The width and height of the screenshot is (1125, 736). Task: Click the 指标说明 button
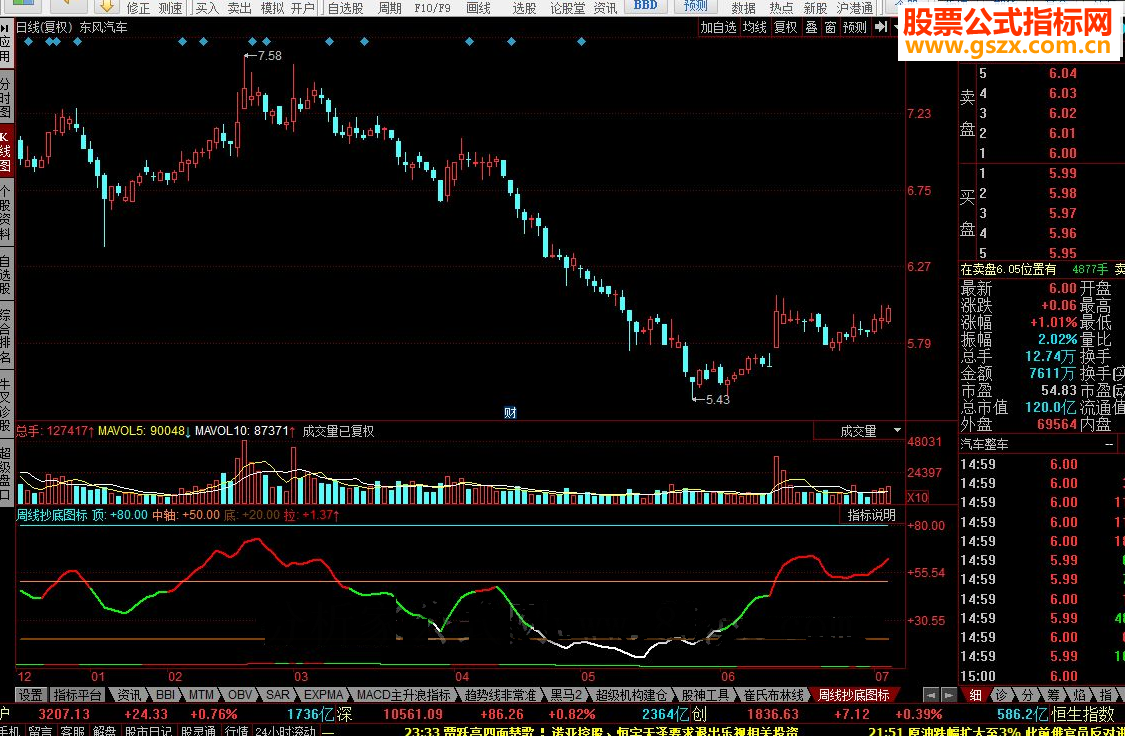(x=871, y=515)
